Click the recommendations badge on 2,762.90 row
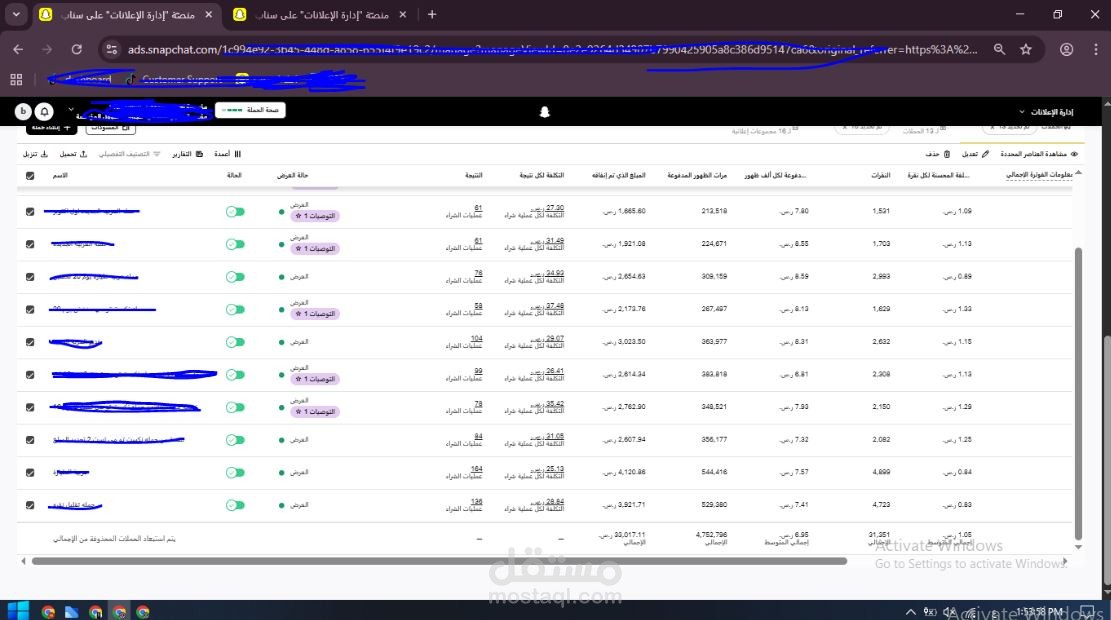This screenshot has height=620, width=1111. [x=315, y=412]
